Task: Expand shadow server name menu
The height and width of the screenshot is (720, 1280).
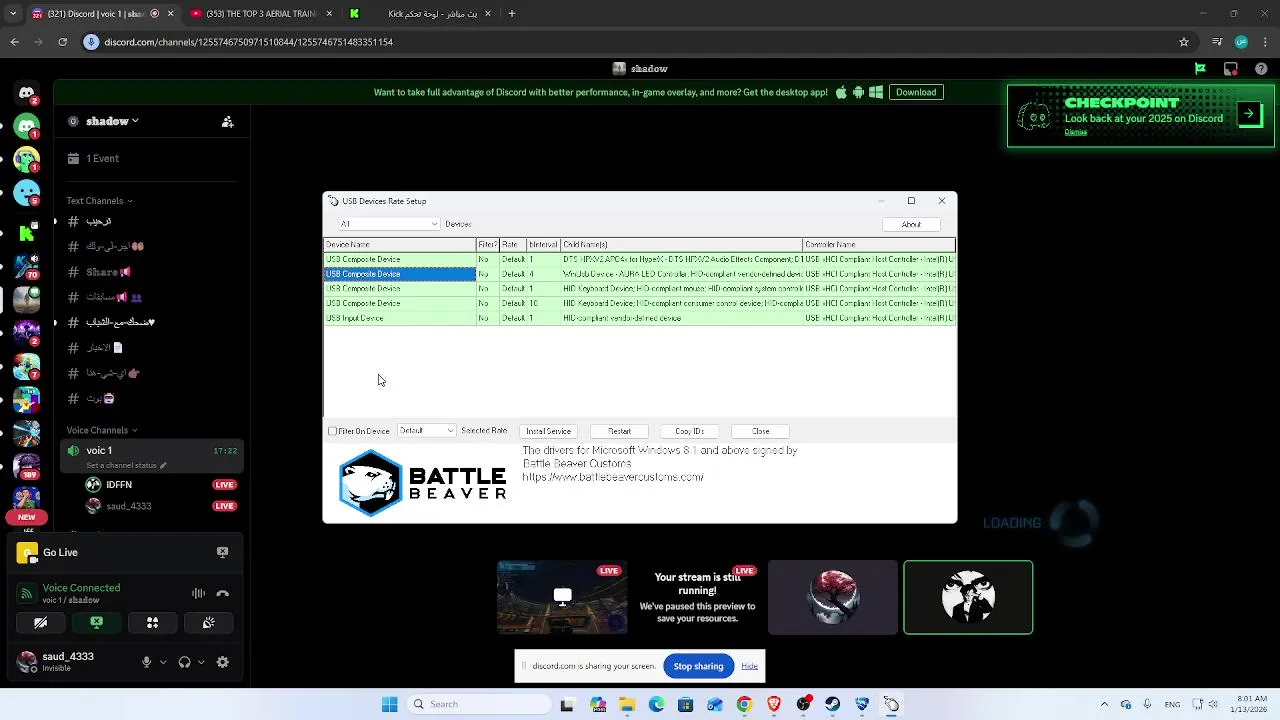Action: click(112, 121)
